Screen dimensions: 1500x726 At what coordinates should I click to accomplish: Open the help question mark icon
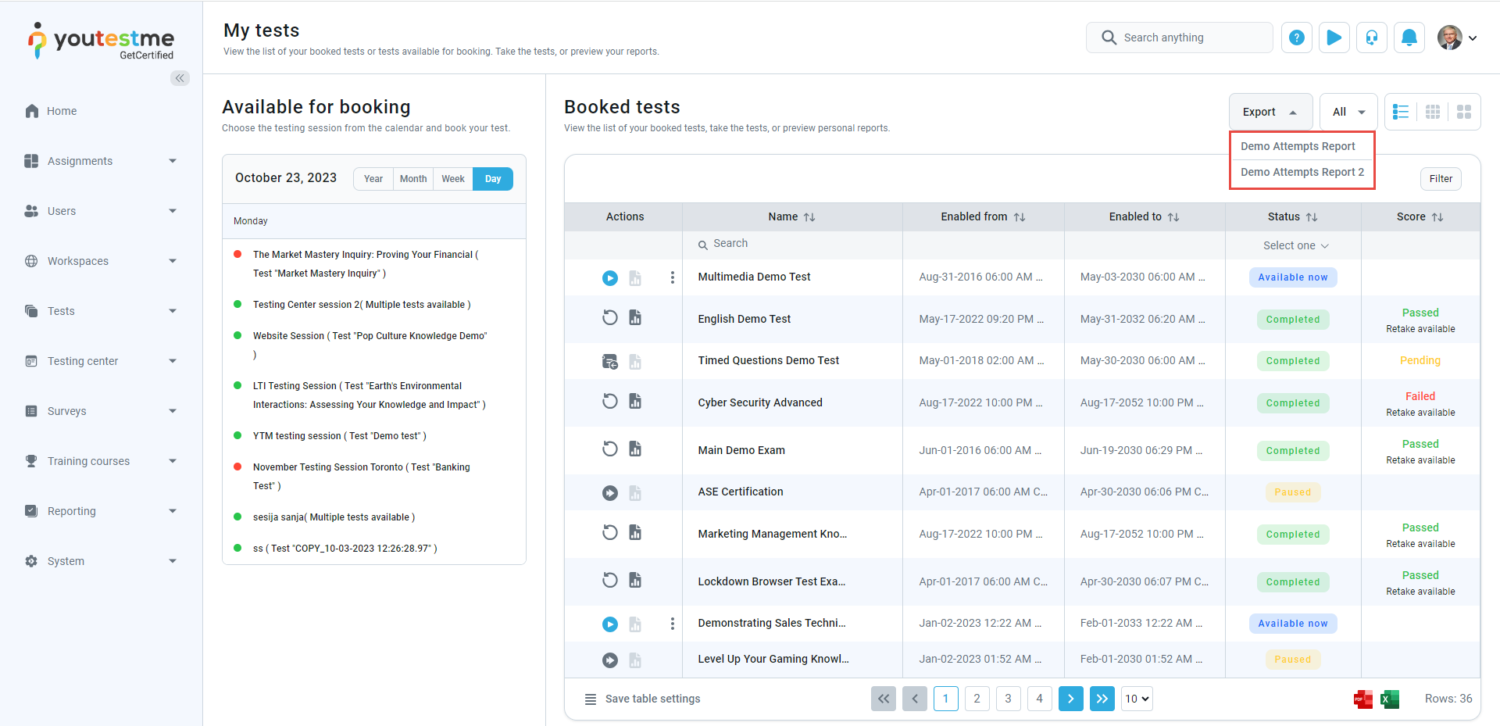1297,37
